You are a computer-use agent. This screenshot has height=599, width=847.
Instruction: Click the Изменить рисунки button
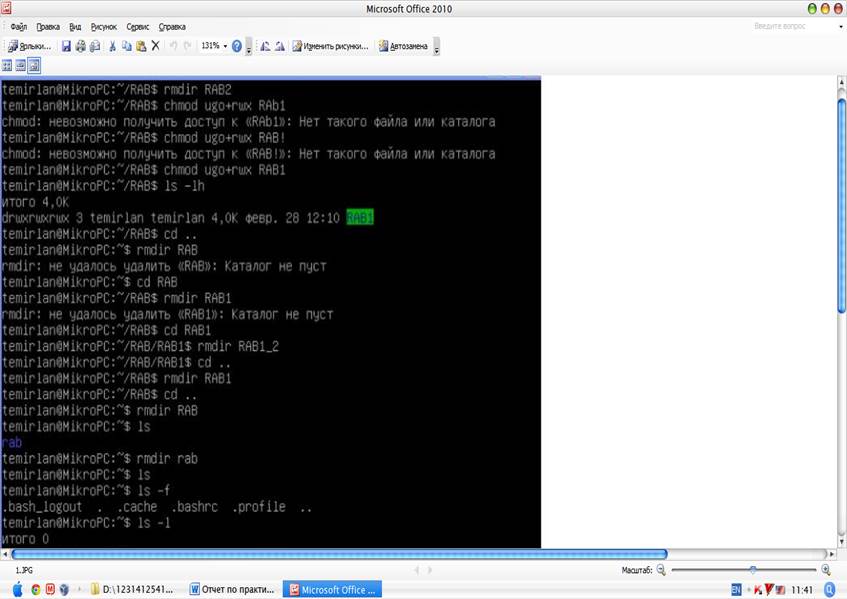click(x=330, y=46)
